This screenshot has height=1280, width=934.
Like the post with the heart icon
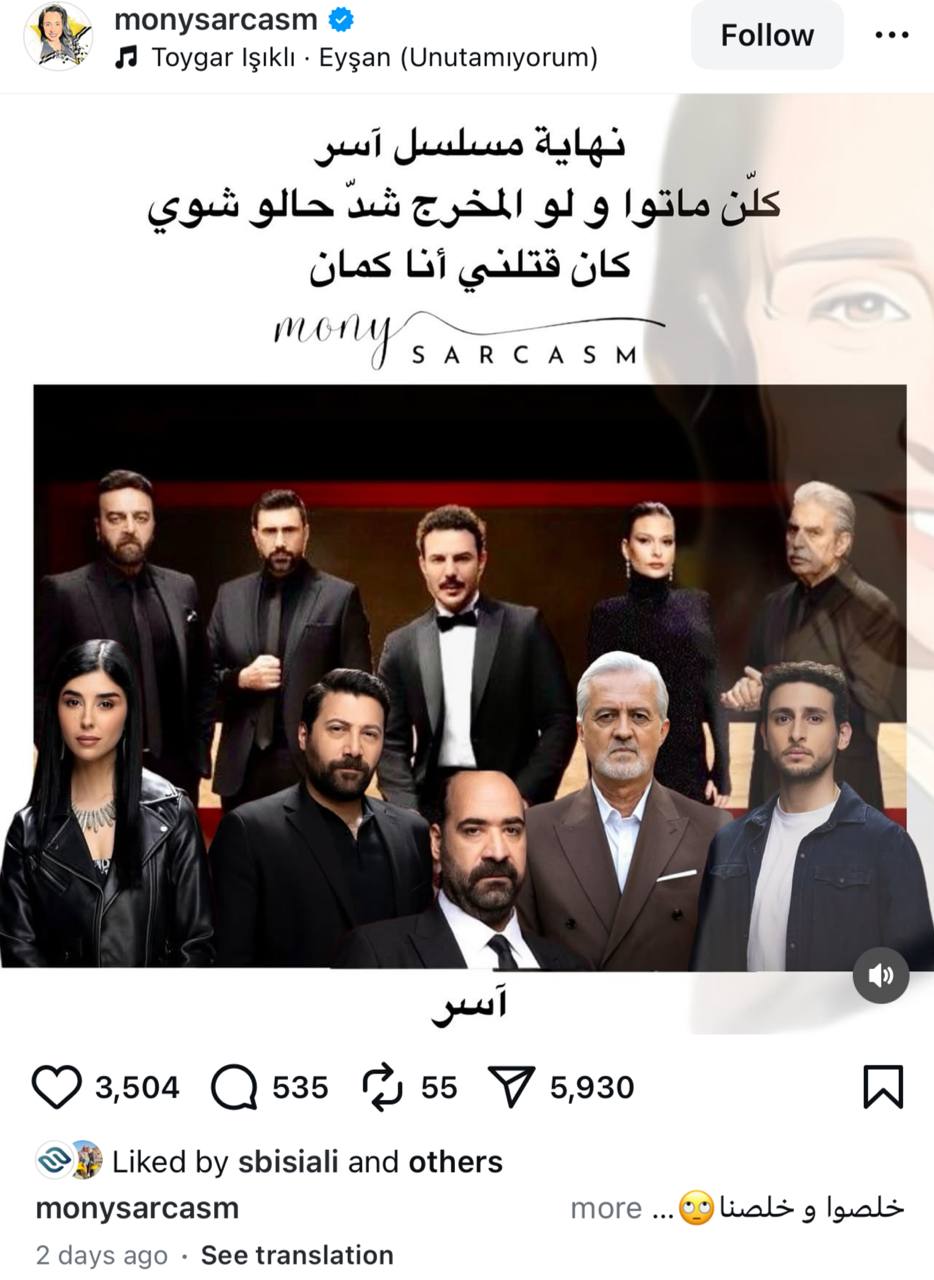57,1087
